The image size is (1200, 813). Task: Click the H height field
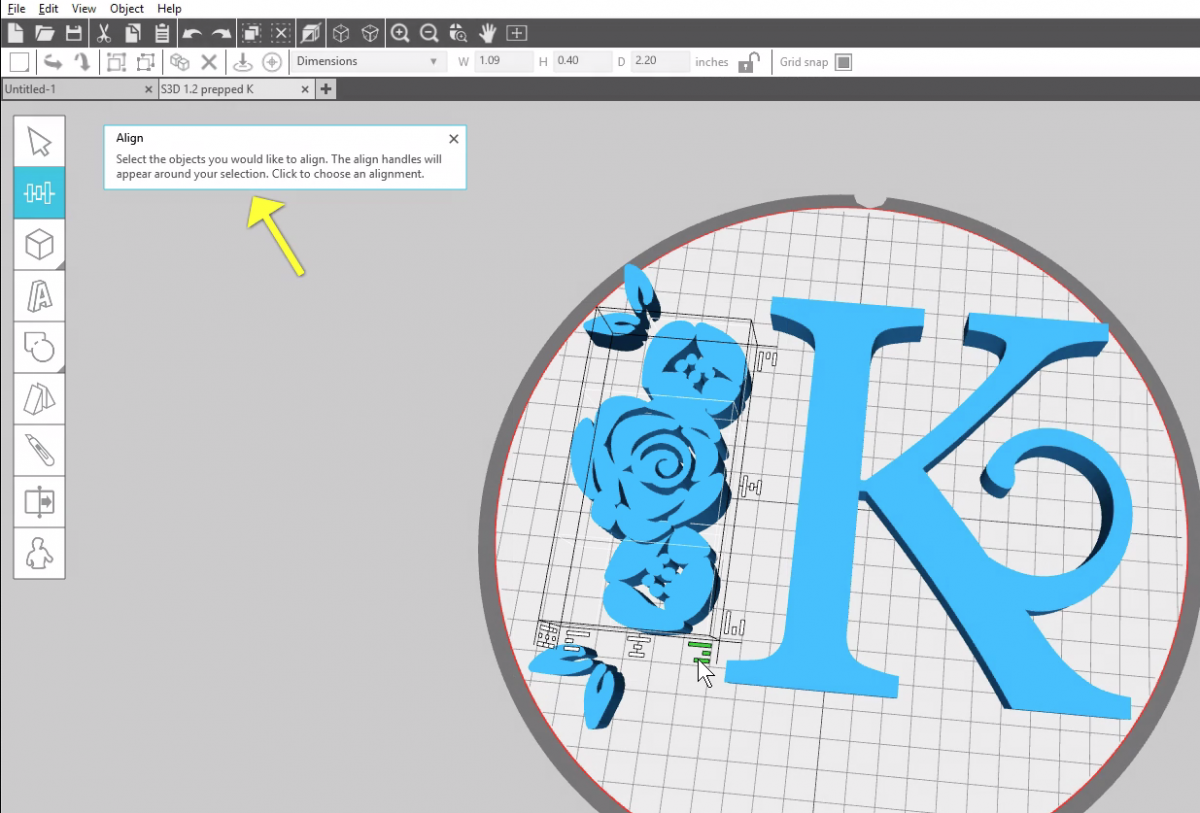point(582,62)
